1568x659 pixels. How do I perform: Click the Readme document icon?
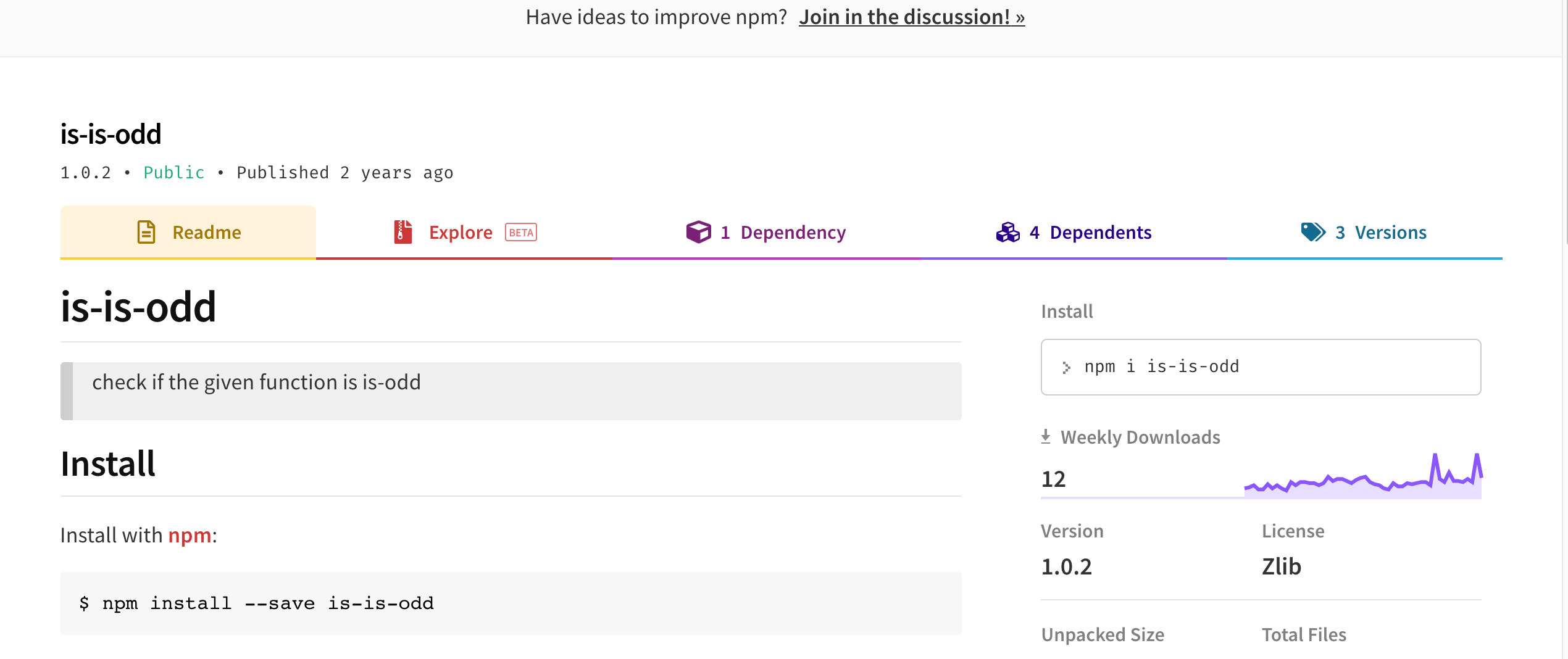pyautogui.click(x=146, y=232)
